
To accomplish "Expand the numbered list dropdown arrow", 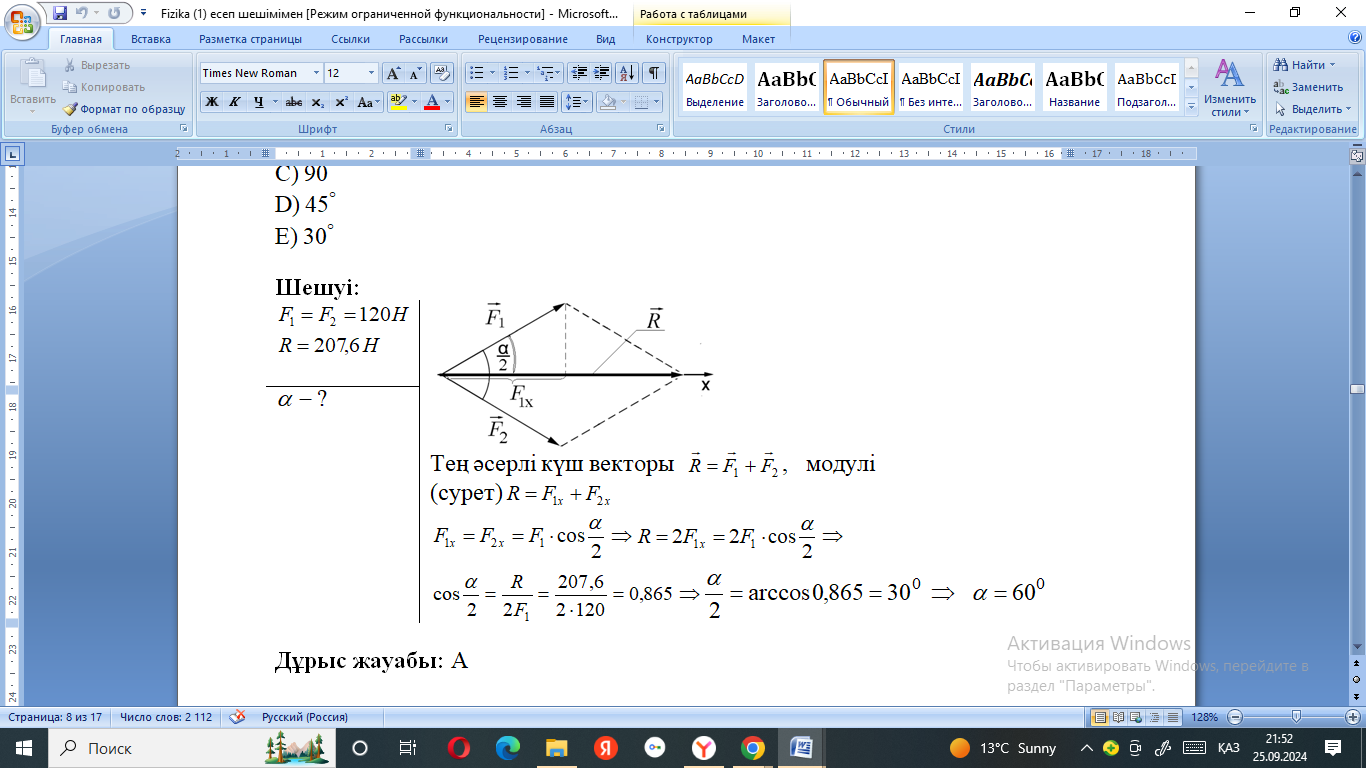I will coord(527,73).
